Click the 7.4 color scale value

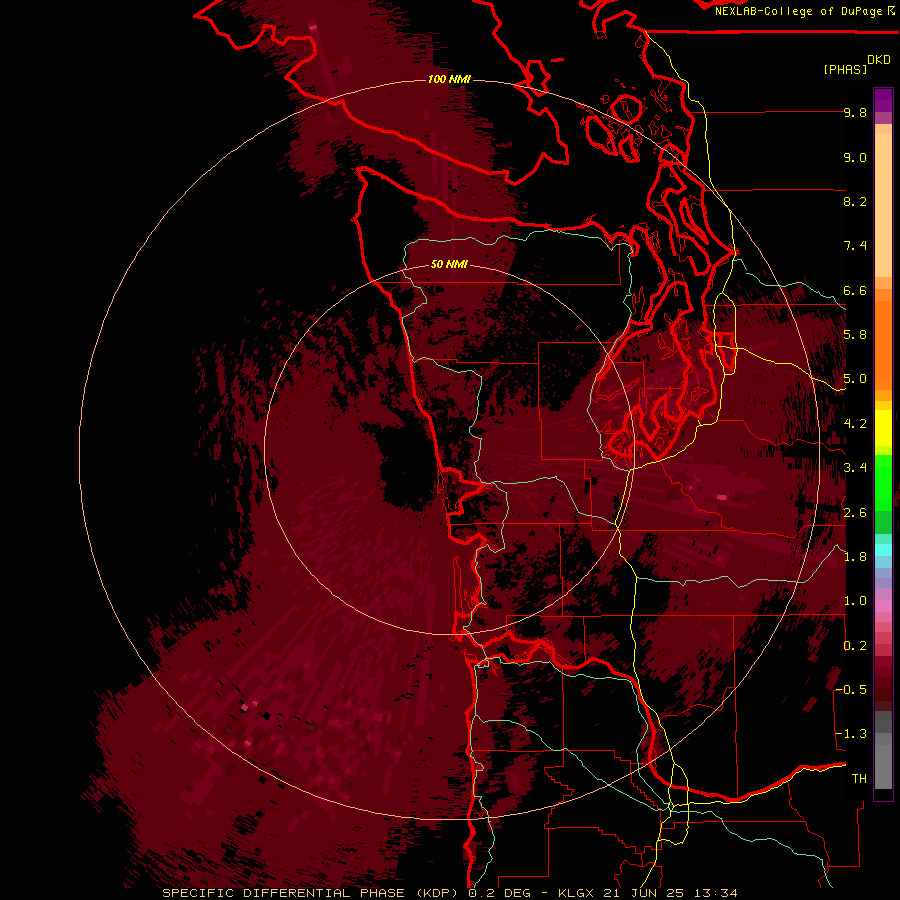[855, 246]
